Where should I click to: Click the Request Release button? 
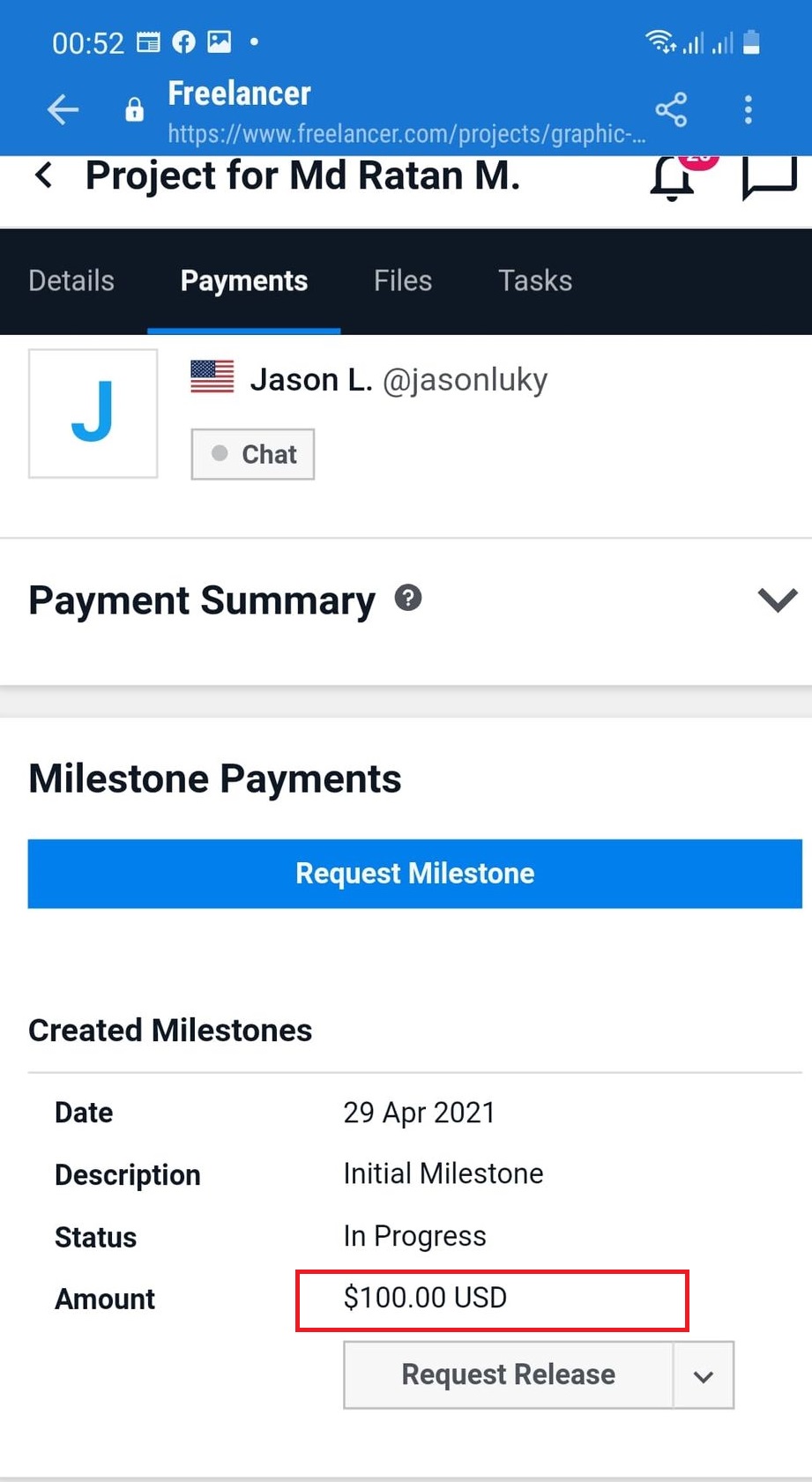508,1375
